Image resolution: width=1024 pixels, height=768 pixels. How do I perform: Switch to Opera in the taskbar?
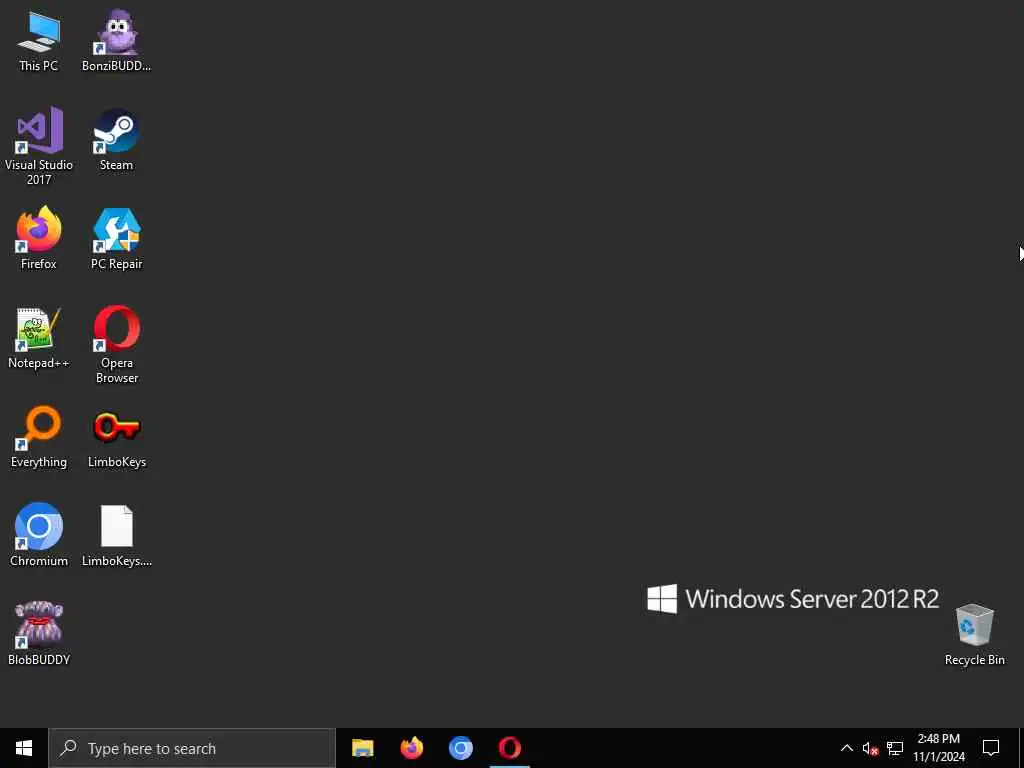509,748
